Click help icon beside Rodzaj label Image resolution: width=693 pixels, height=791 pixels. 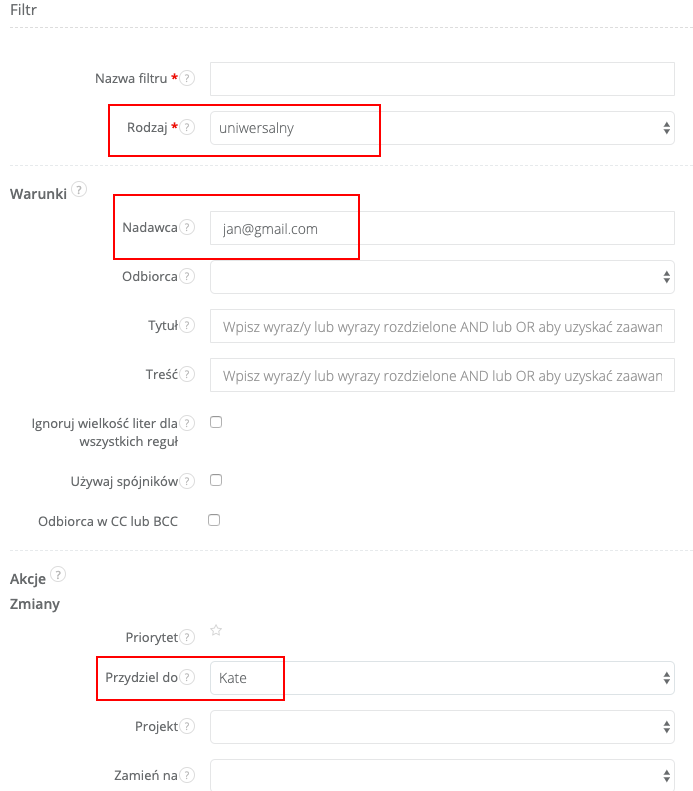187,127
